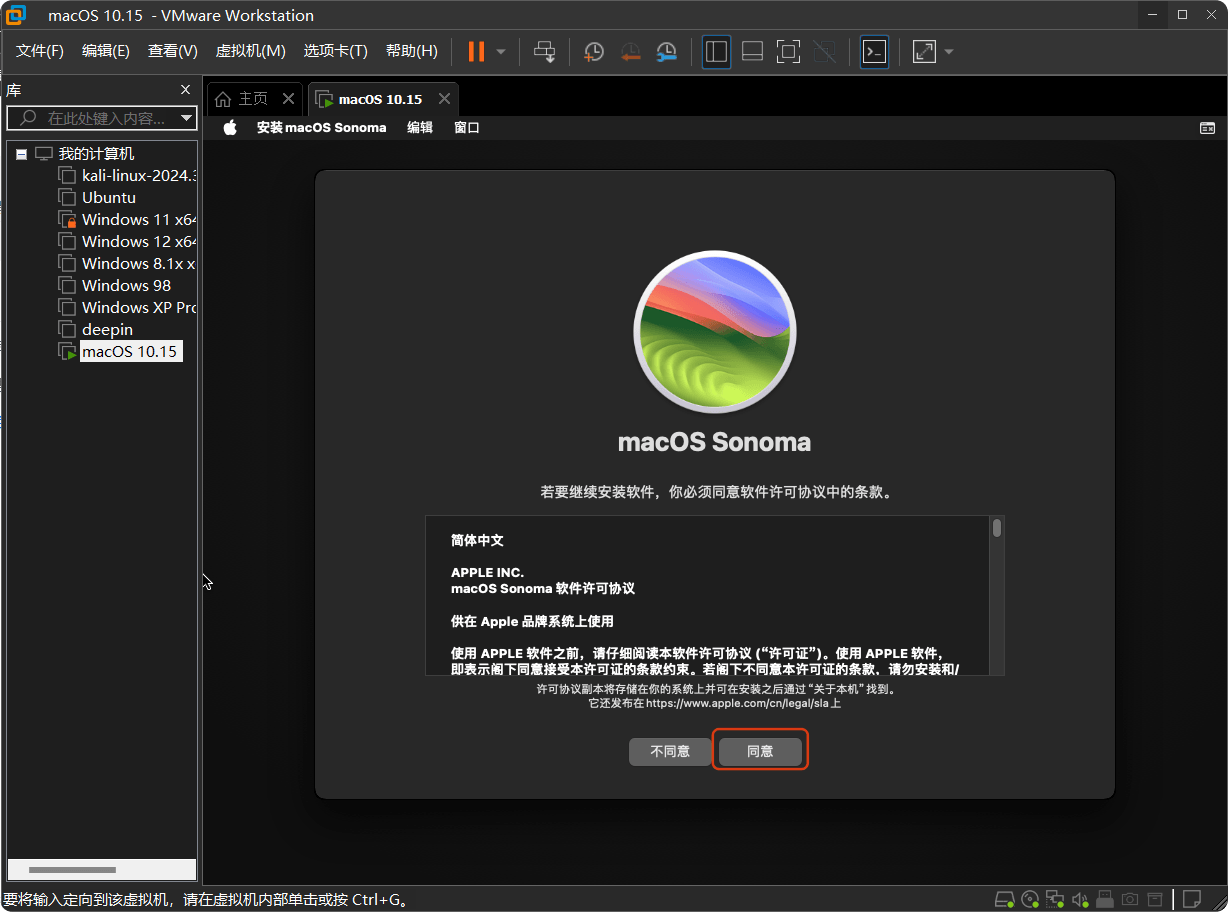Open the stretch mode dropdown arrow
The width and height of the screenshot is (1228, 912).
[947, 51]
